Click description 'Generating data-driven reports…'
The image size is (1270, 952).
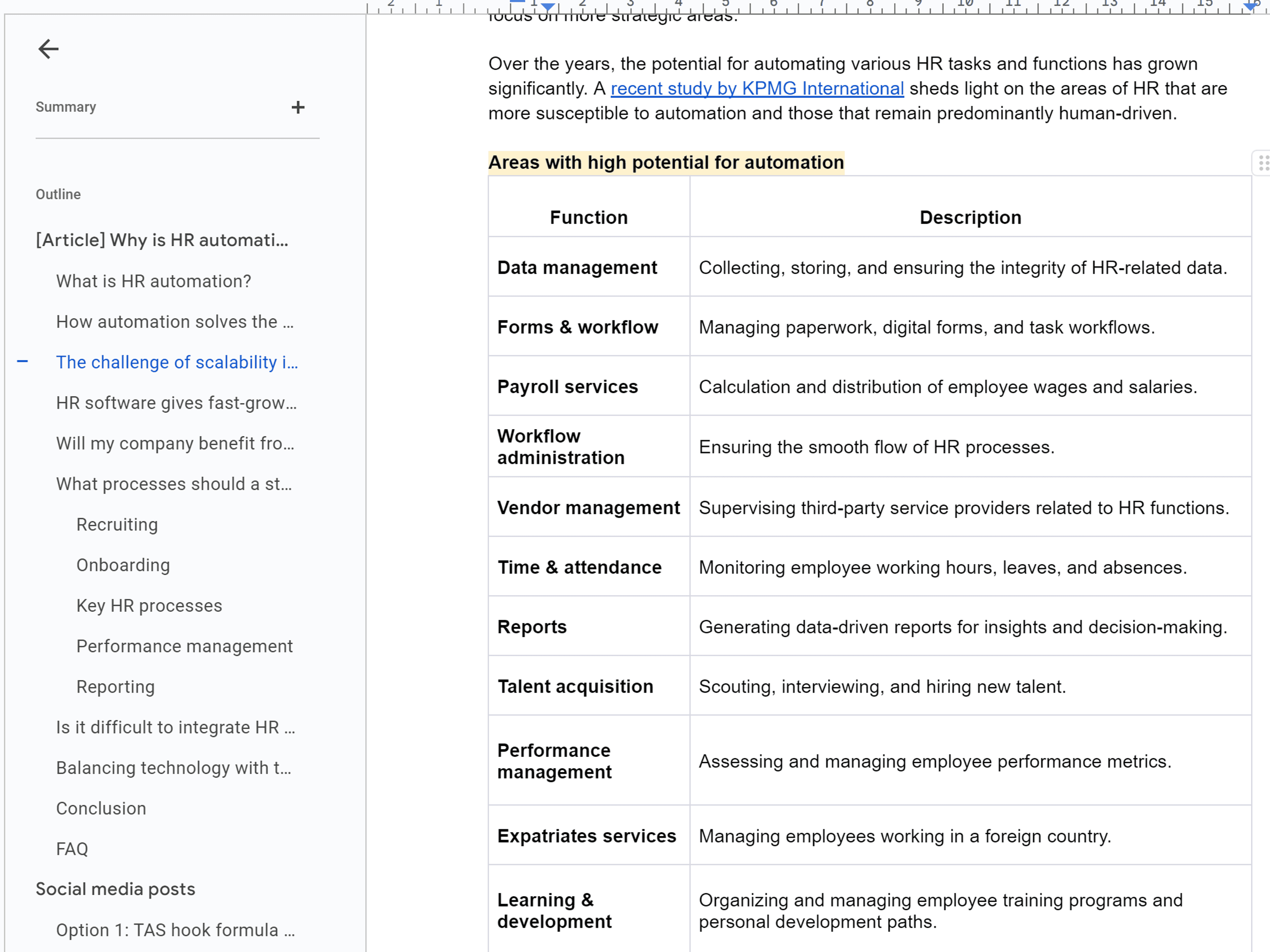click(x=963, y=627)
